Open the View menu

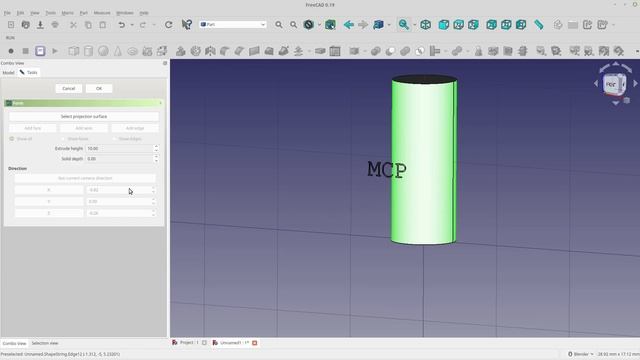coord(35,13)
